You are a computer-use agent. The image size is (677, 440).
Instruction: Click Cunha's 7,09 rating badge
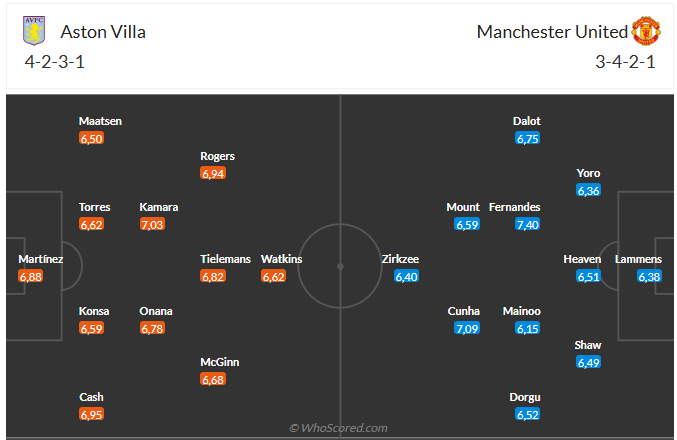(x=467, y=328)
